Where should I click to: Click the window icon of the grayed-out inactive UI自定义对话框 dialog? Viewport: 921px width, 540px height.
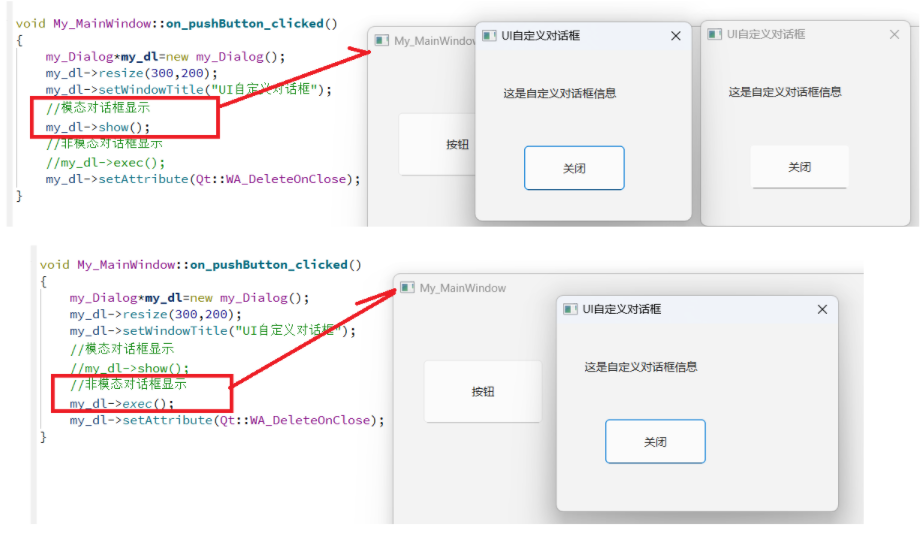(x=714, y=34)
